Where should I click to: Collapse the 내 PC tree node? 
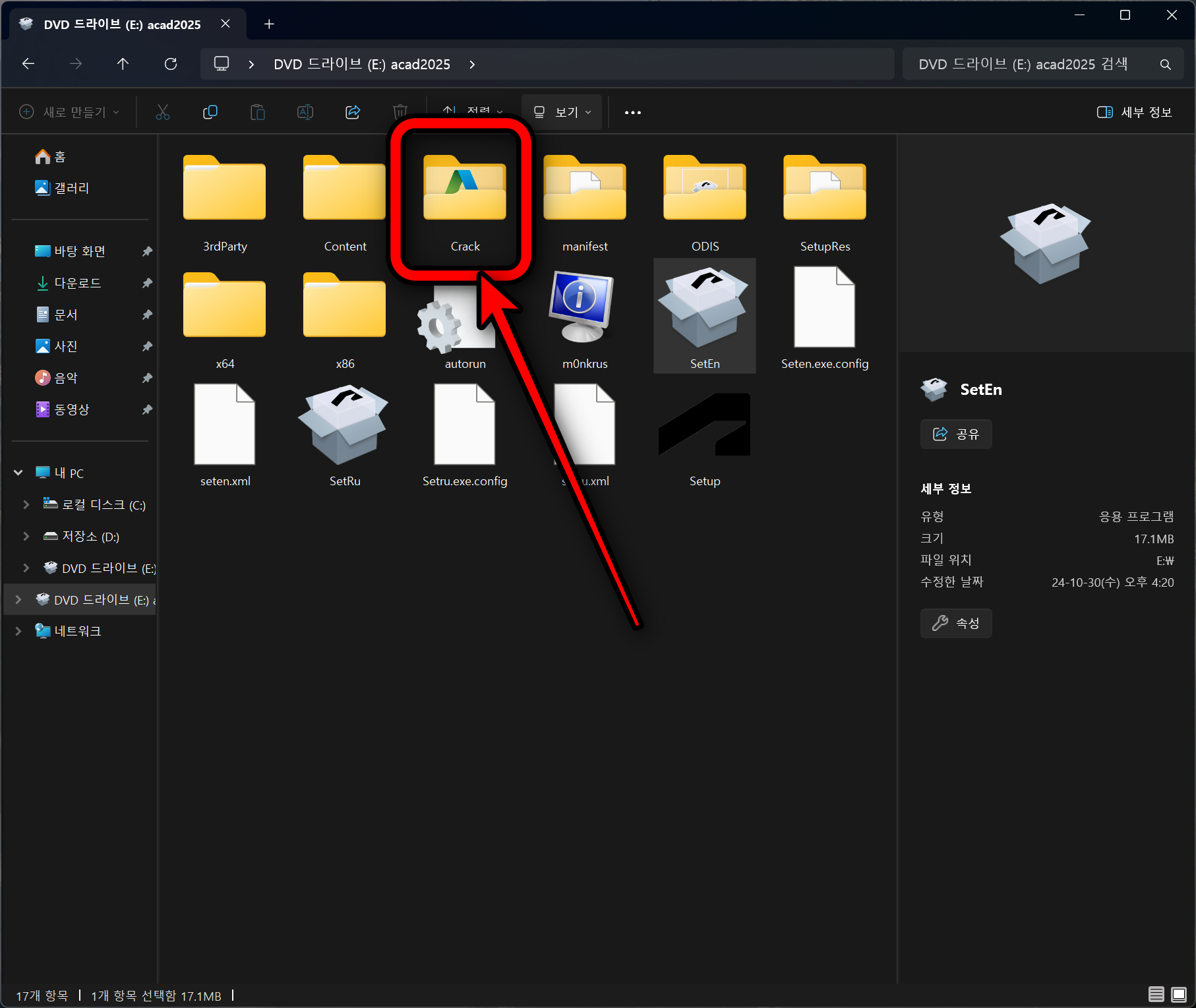18,473
